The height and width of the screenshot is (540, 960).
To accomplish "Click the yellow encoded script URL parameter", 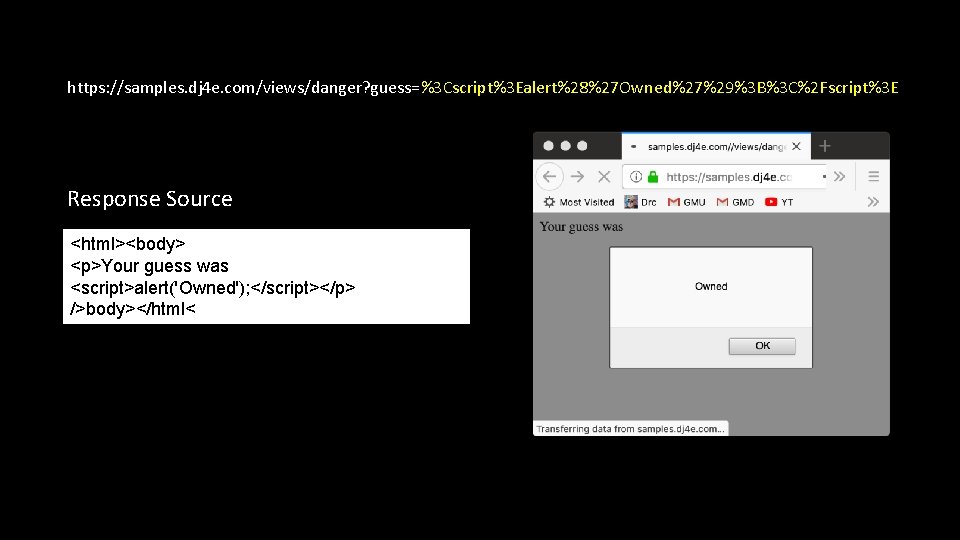I will tap(659, 88).
